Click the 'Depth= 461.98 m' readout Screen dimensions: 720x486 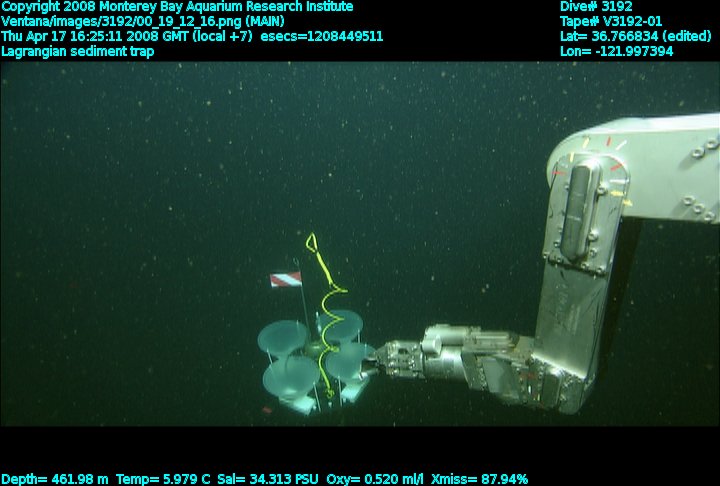click(55, 480)
